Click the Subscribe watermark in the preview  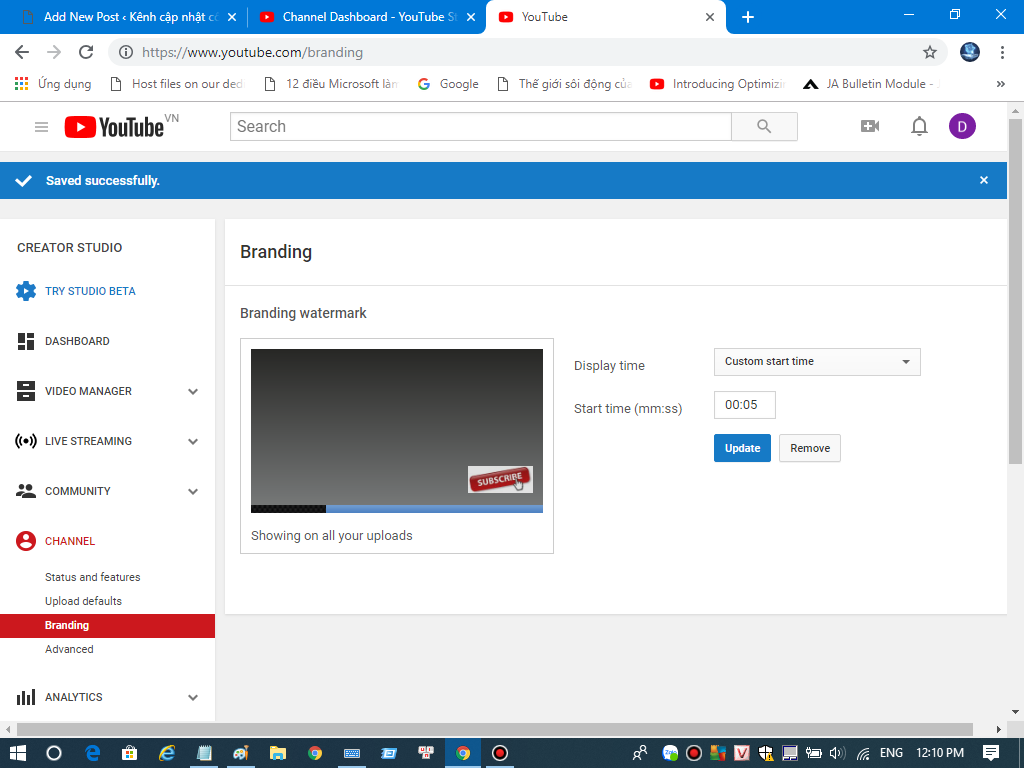(500, 480)
